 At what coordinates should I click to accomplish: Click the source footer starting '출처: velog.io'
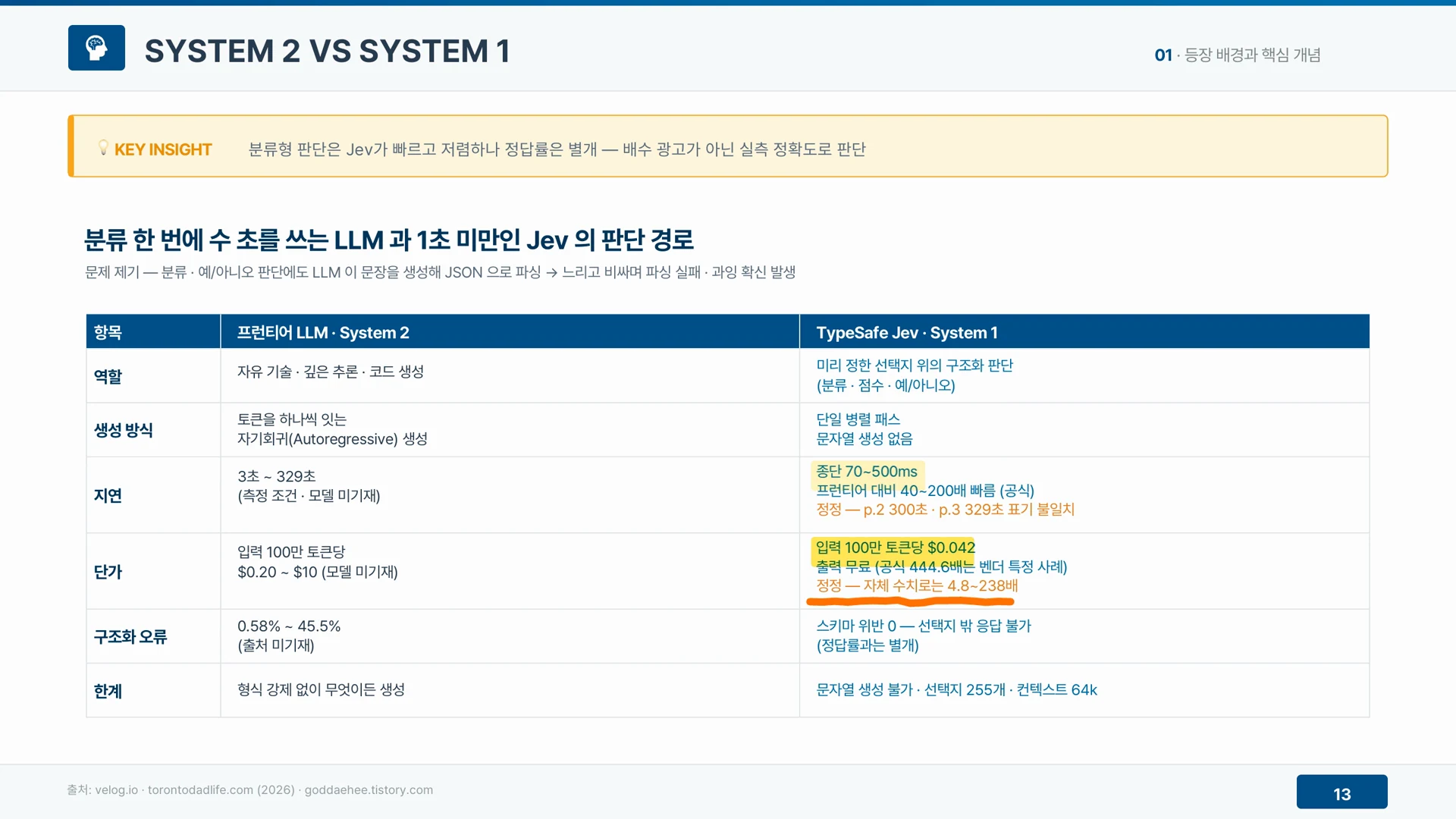(x=250, y=790)
